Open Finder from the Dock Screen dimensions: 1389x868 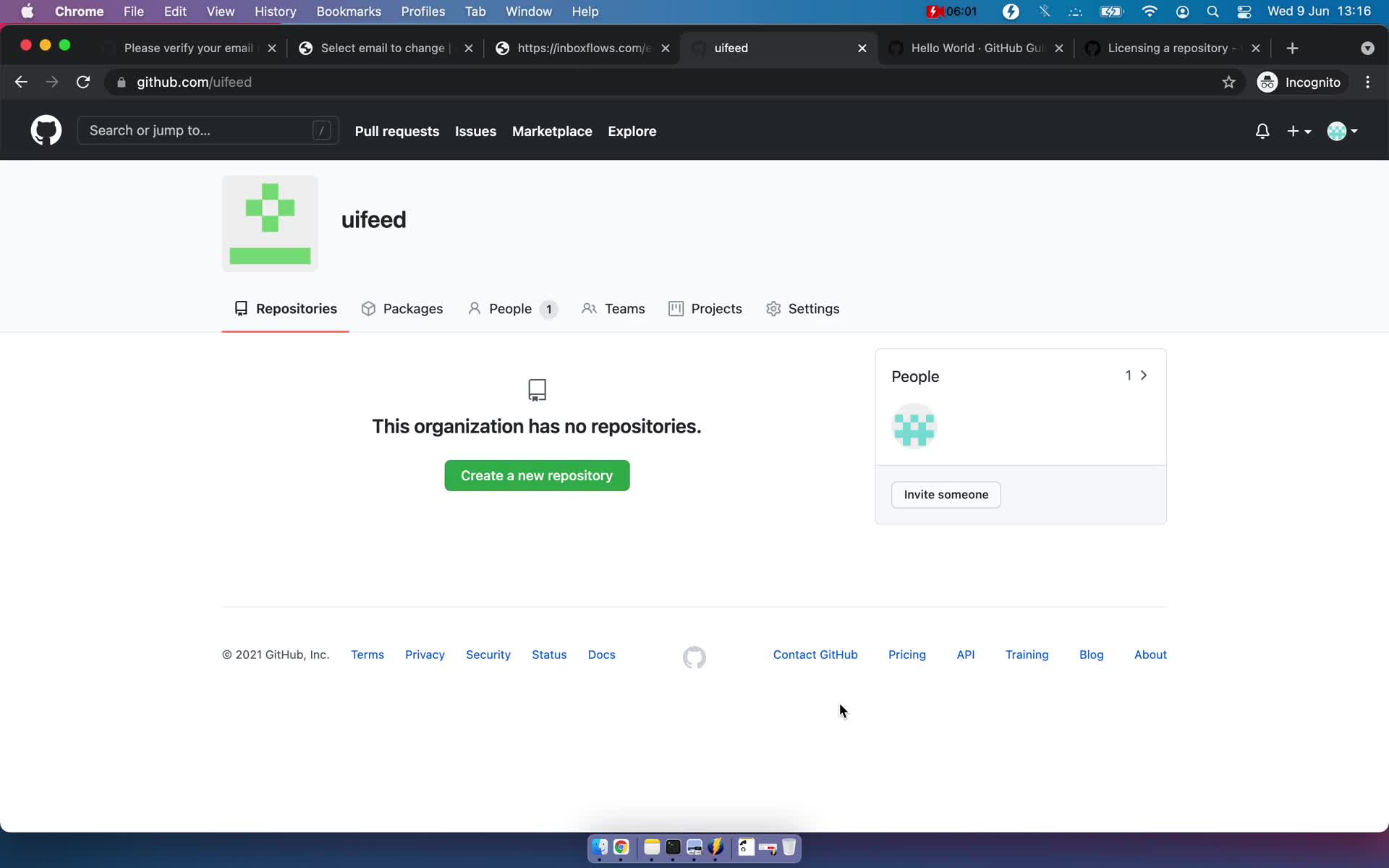pos(600,847)
